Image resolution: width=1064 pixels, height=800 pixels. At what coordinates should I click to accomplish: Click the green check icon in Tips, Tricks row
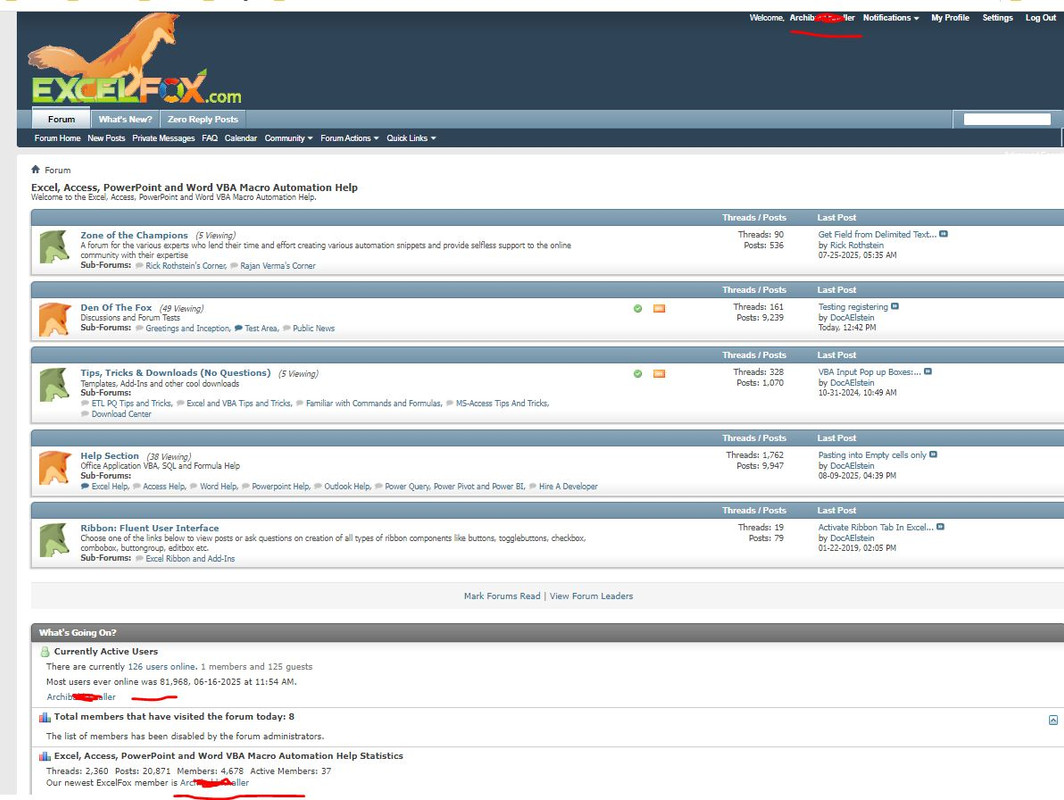(x=638, y=374)
